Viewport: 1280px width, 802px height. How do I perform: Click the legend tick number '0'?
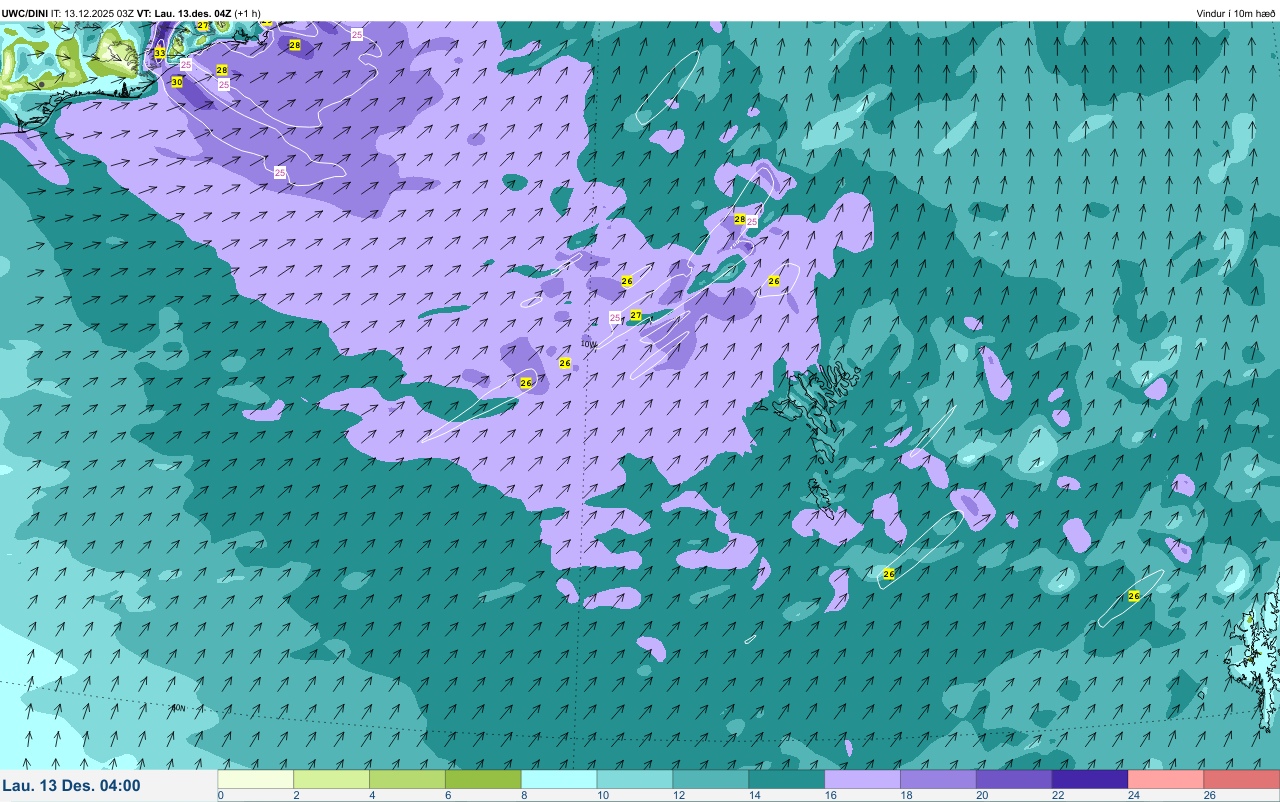click(220, 795)
